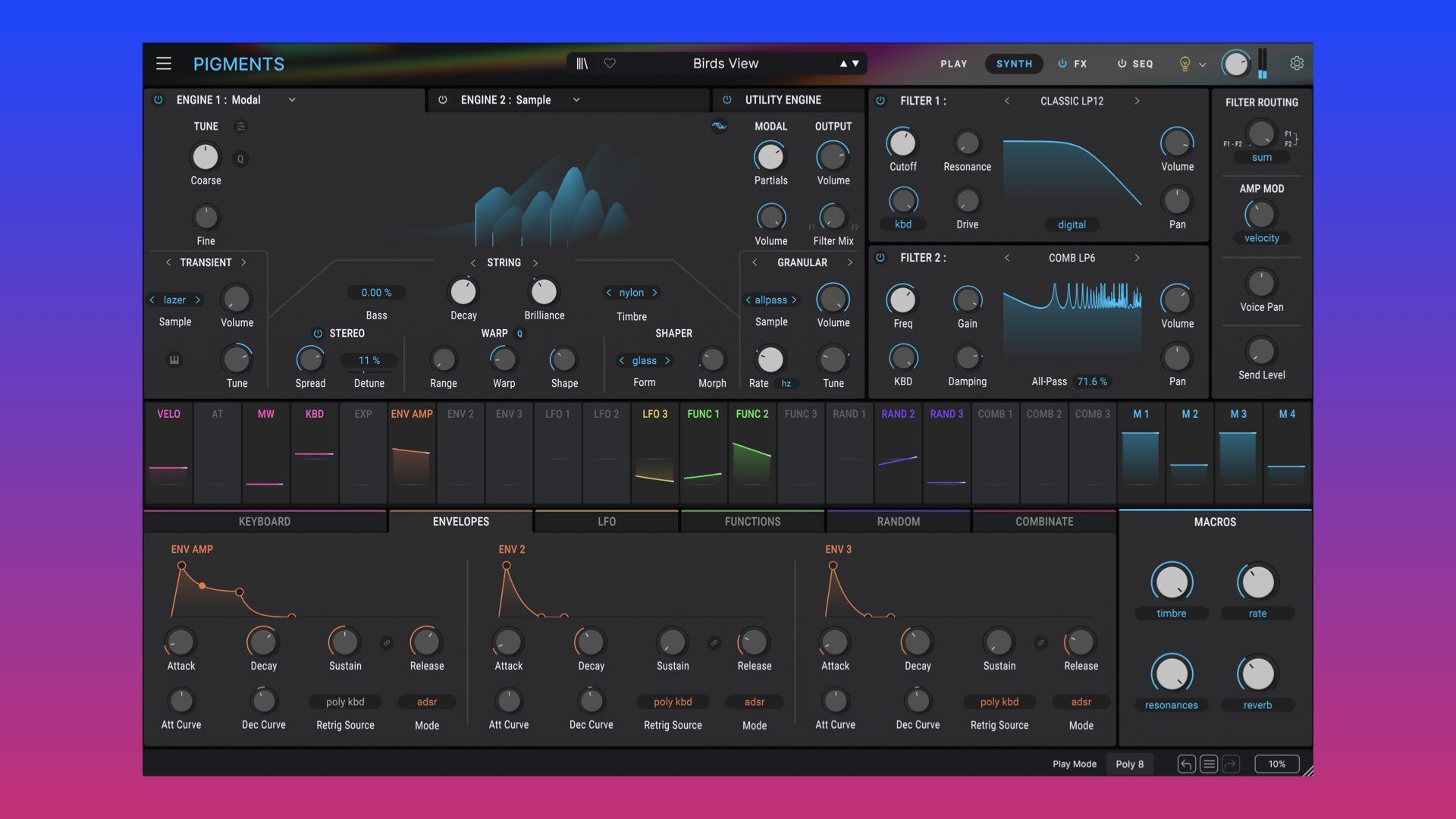The height and width of the screenshot is (819, 1456).
Task: Click the next arrow on CLASSIC LP12 filter
Action: [x=1137, y=100]
